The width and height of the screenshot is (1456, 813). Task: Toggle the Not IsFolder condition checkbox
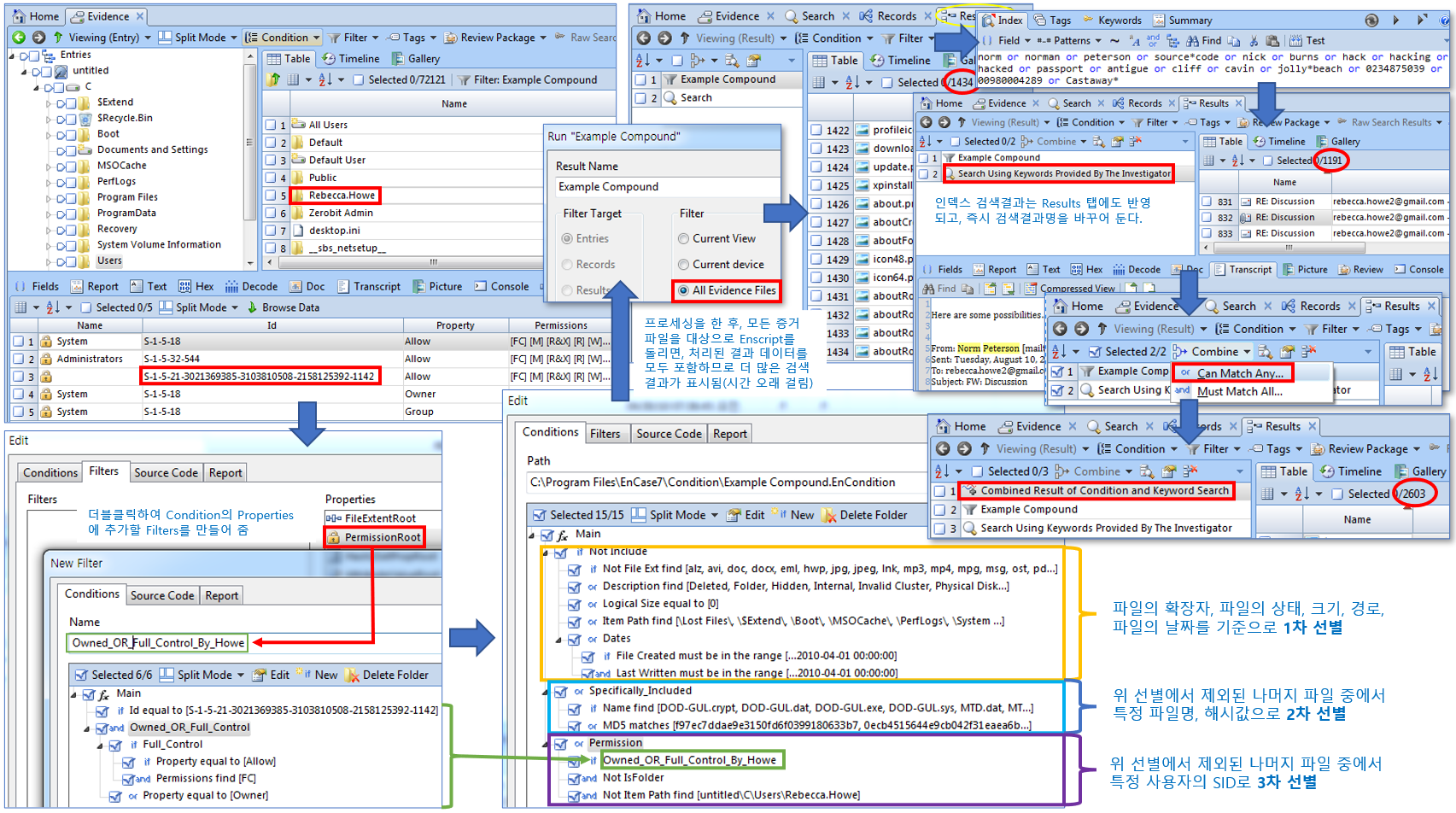575,778
